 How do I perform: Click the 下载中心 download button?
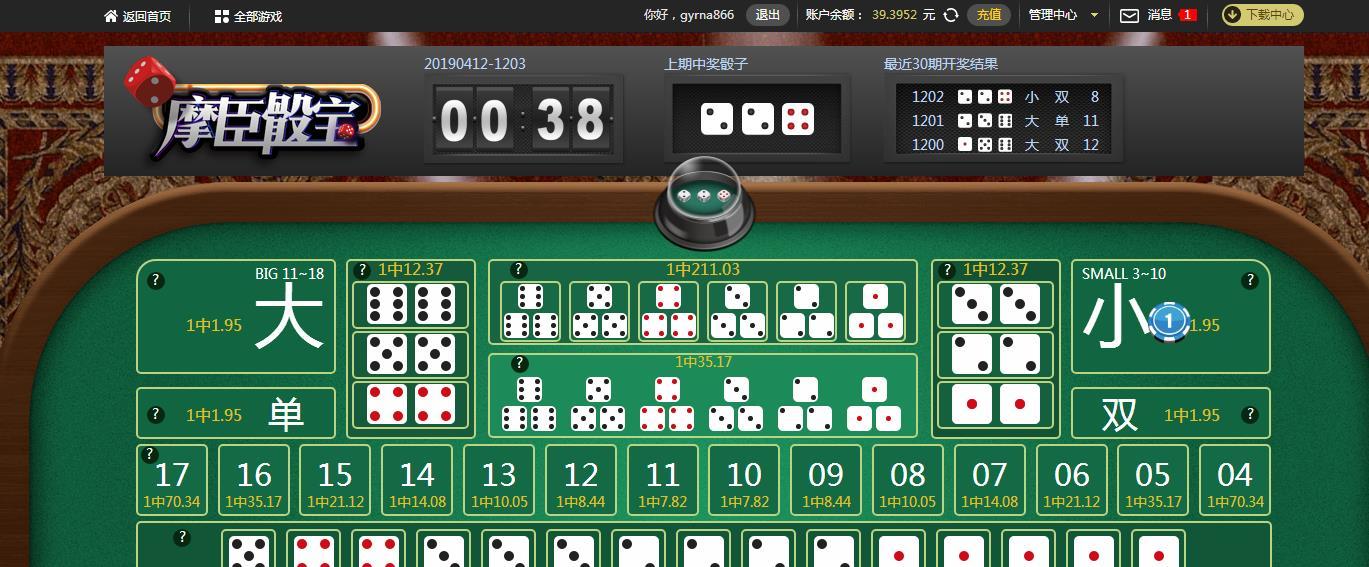pyautogui.click(x=1263, y=15)
